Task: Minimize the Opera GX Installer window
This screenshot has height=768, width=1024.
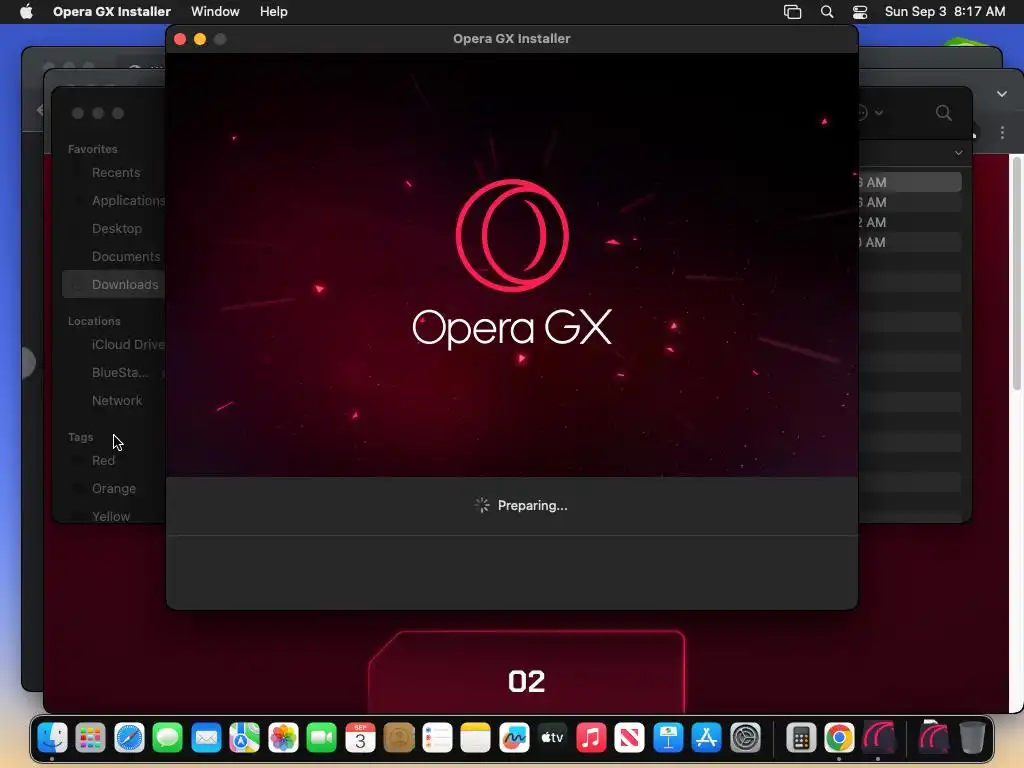Action: (x=200, y=39)
